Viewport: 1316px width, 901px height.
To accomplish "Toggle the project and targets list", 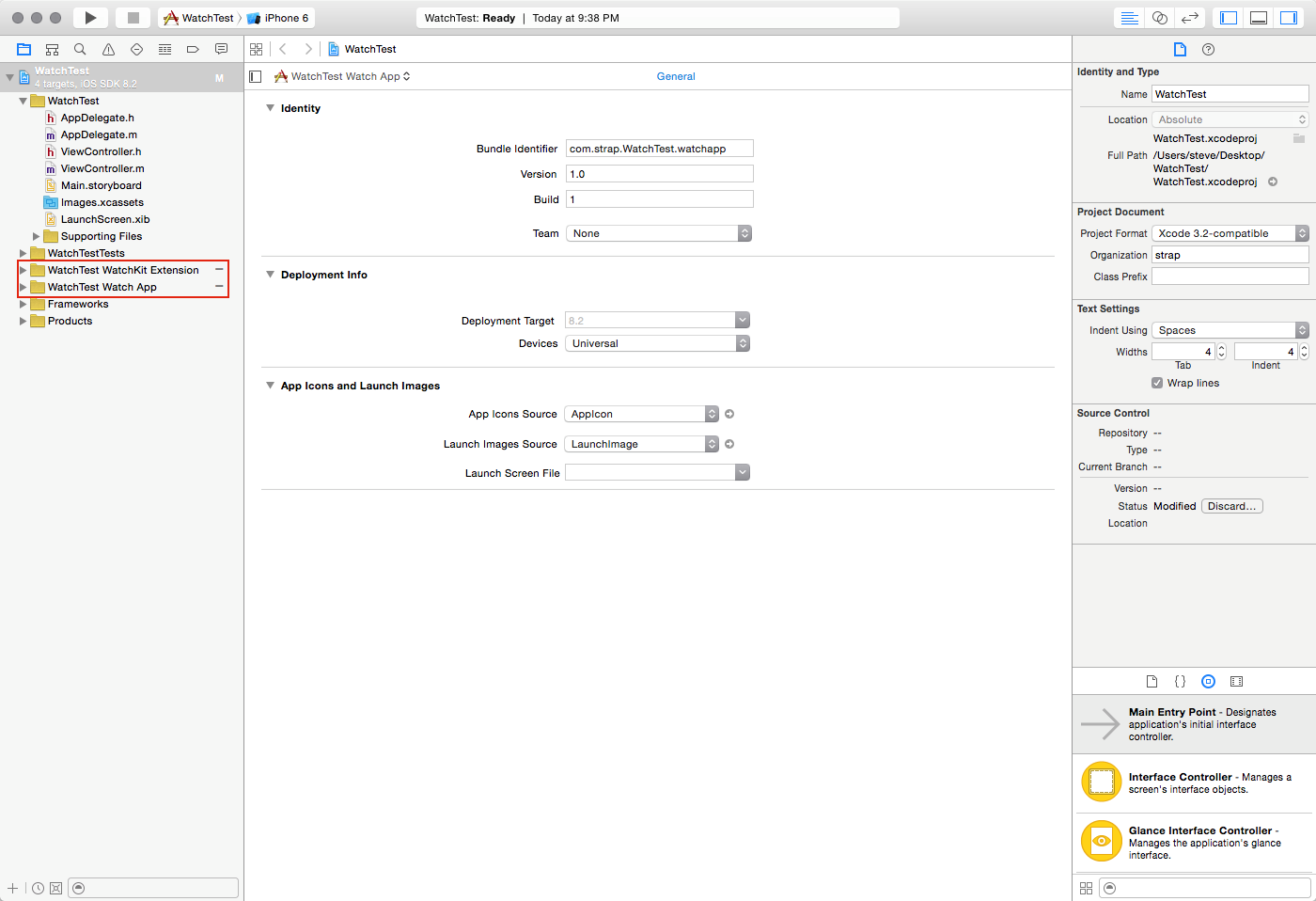I will [x=255, y=76].
